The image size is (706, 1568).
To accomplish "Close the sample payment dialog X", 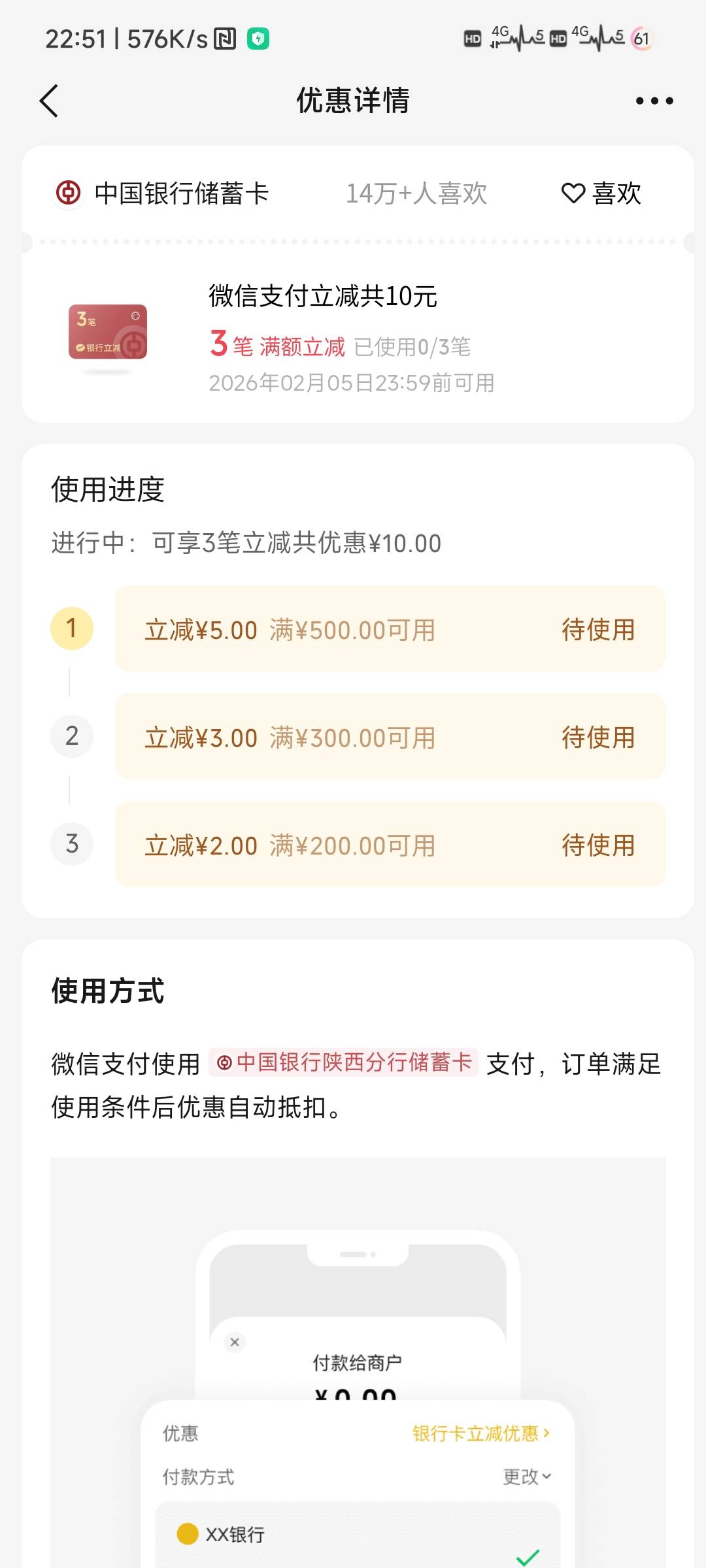I will tap(235, 1342).
